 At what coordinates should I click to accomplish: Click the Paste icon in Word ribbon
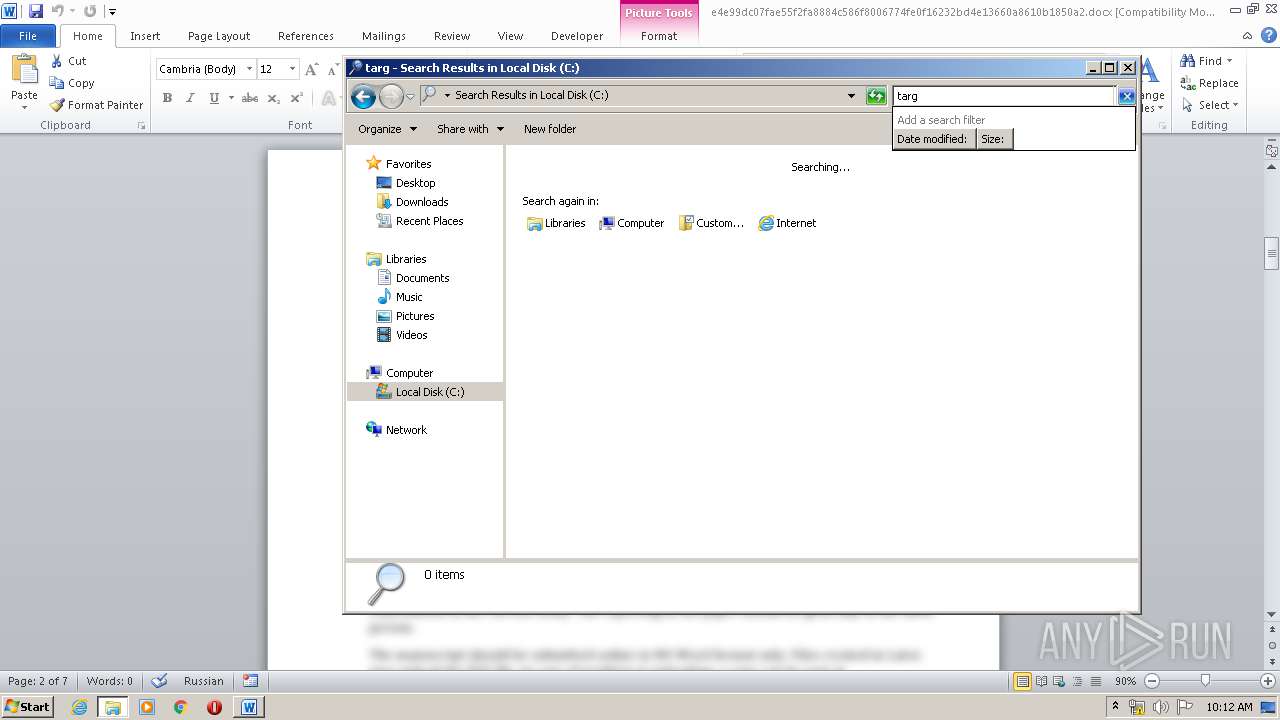click(24, 70)
